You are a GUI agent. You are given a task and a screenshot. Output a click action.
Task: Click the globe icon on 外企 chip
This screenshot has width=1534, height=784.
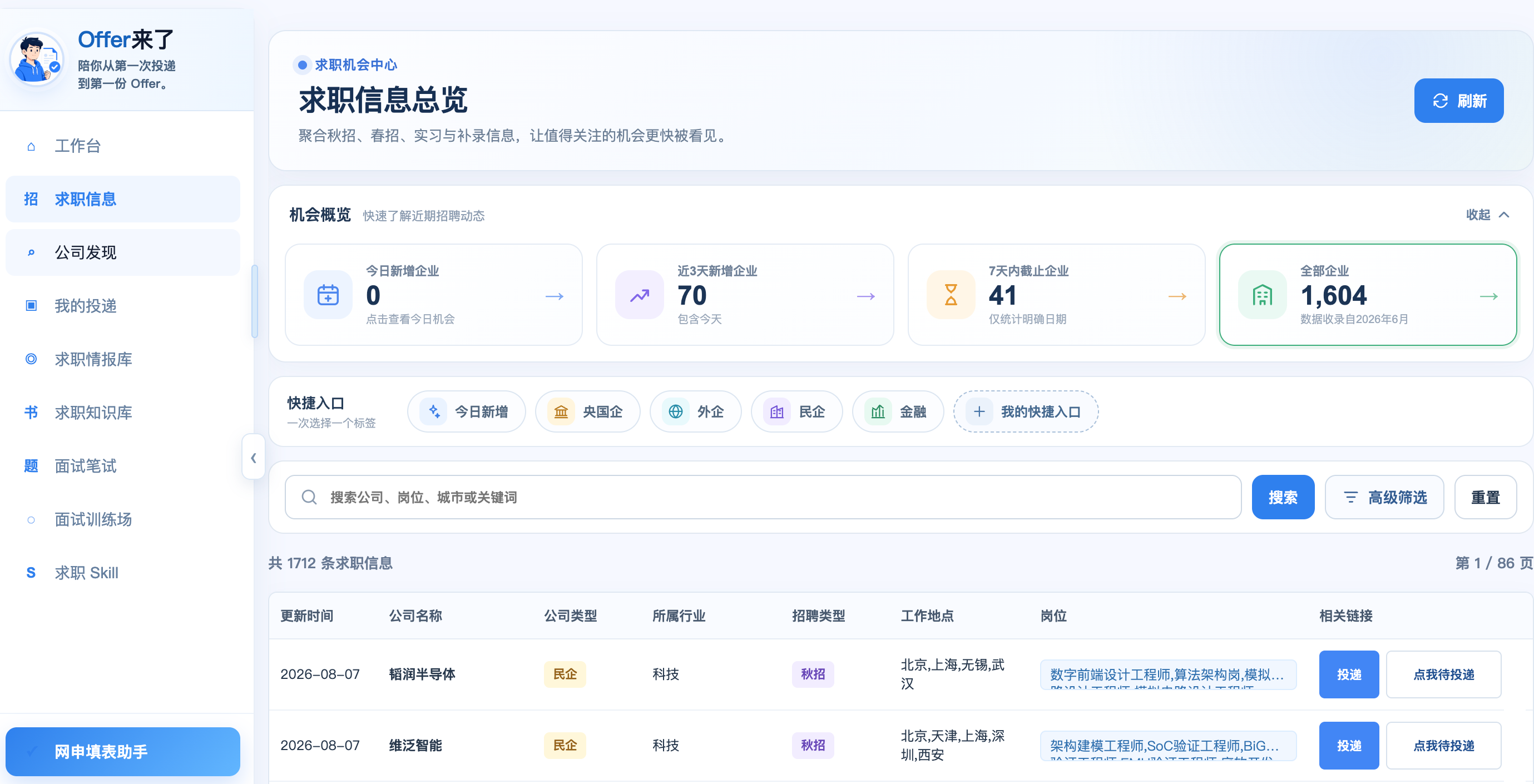(x=675, y=411)
